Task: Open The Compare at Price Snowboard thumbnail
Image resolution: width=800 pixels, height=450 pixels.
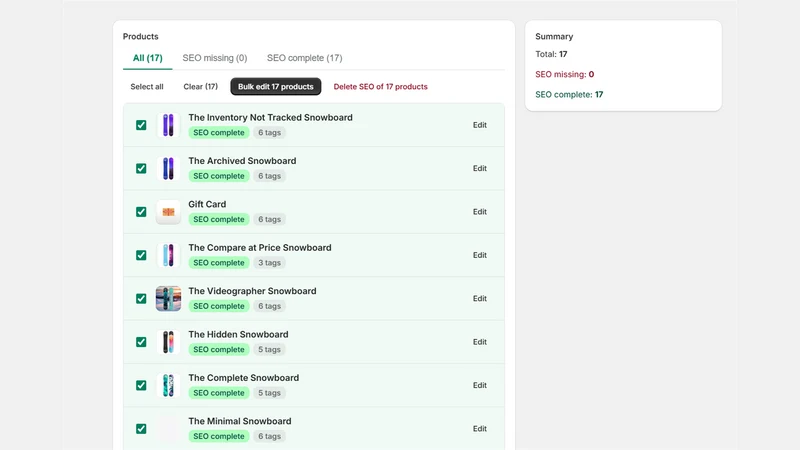Action: coord(168,255)
